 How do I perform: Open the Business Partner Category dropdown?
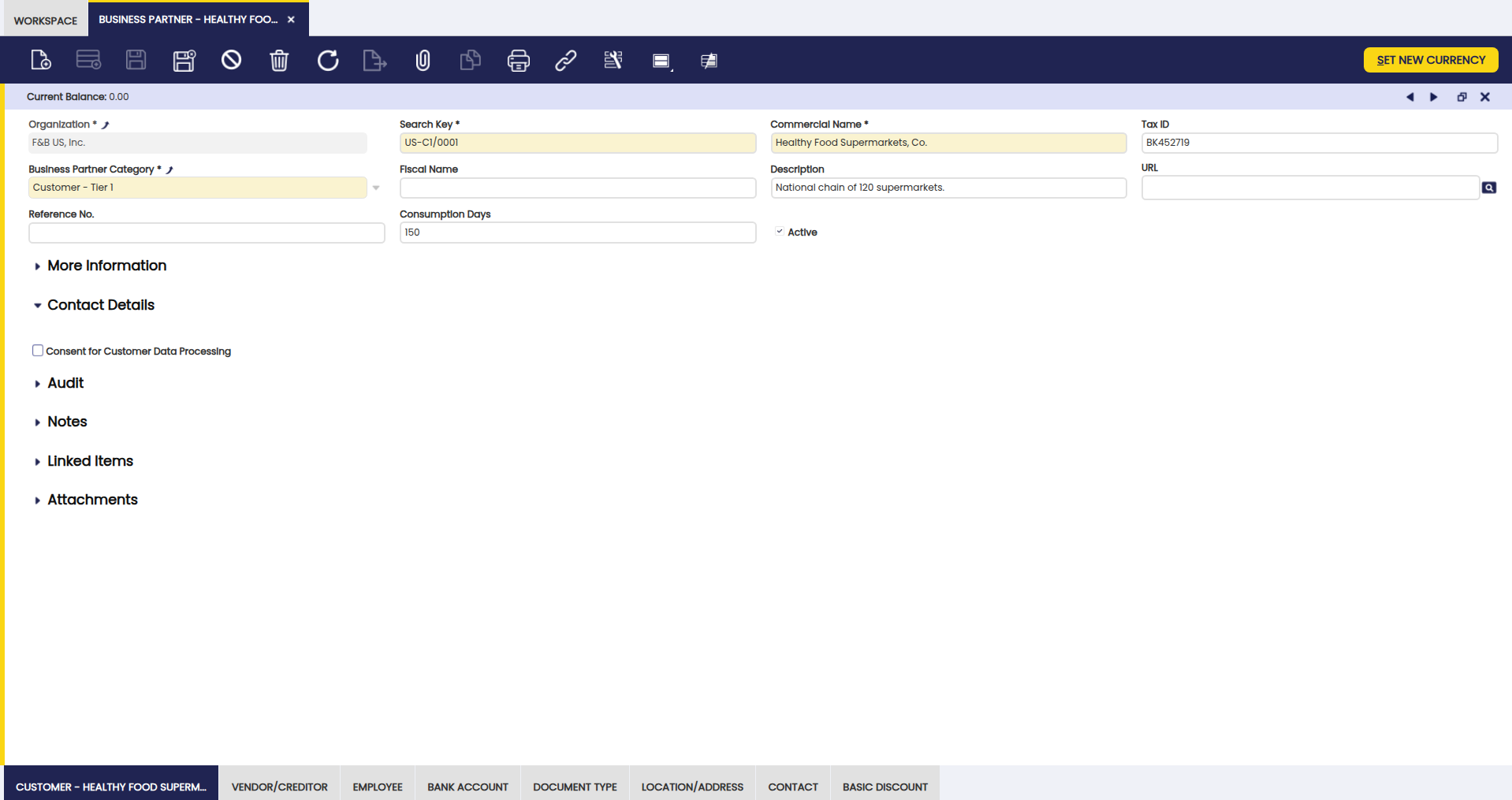click(x=376, y=188)
